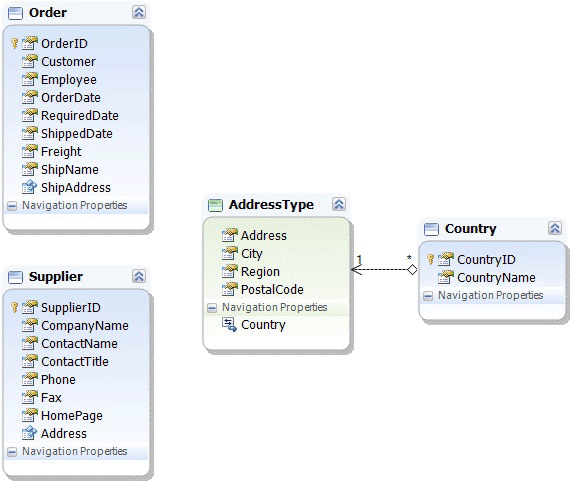
Task: Select the RequiredDate property
Action: pos(80,116)
